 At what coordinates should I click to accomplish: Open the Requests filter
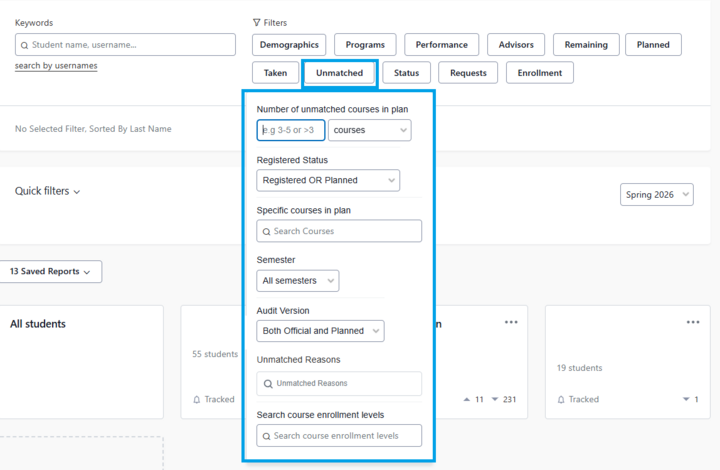click(468, 73)
